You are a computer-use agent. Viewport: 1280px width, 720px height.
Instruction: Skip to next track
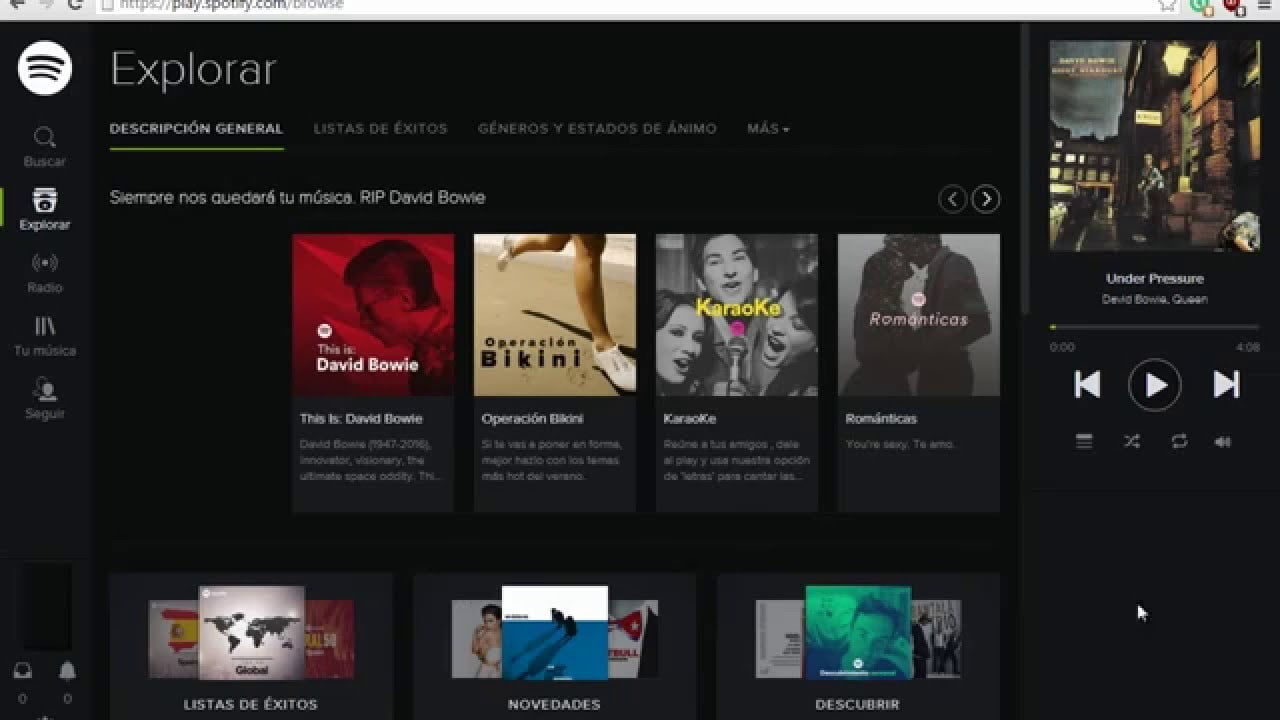click(1226, 384)
